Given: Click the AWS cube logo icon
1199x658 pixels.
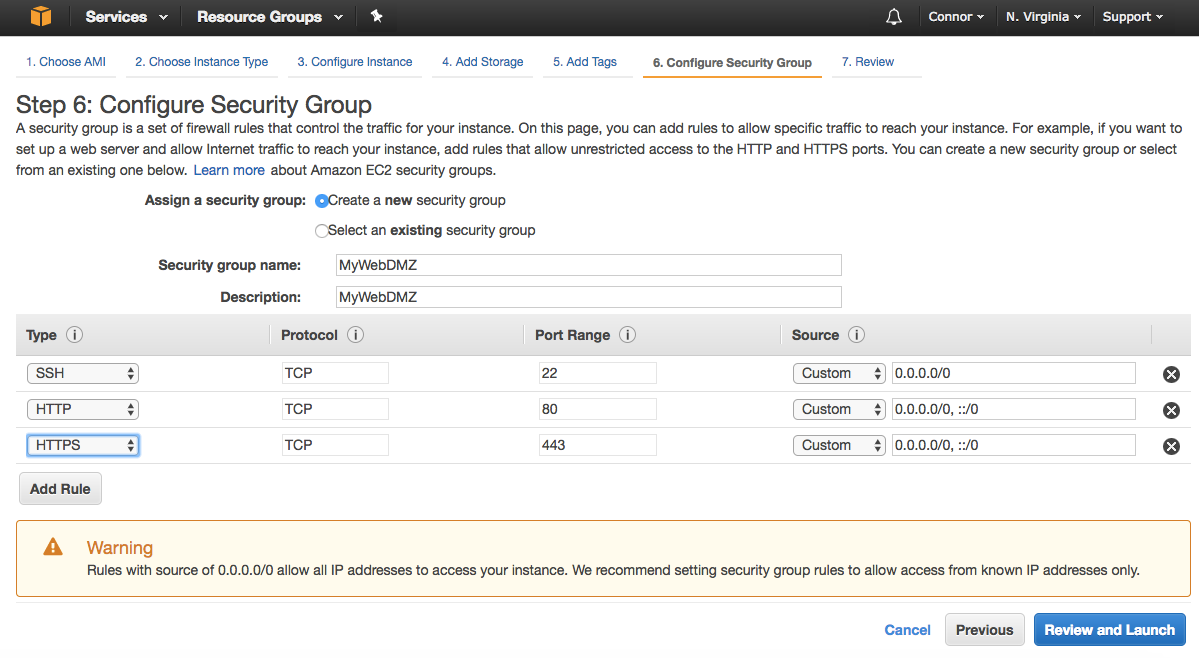Looking at the screenshot, I should click(40, 17).
